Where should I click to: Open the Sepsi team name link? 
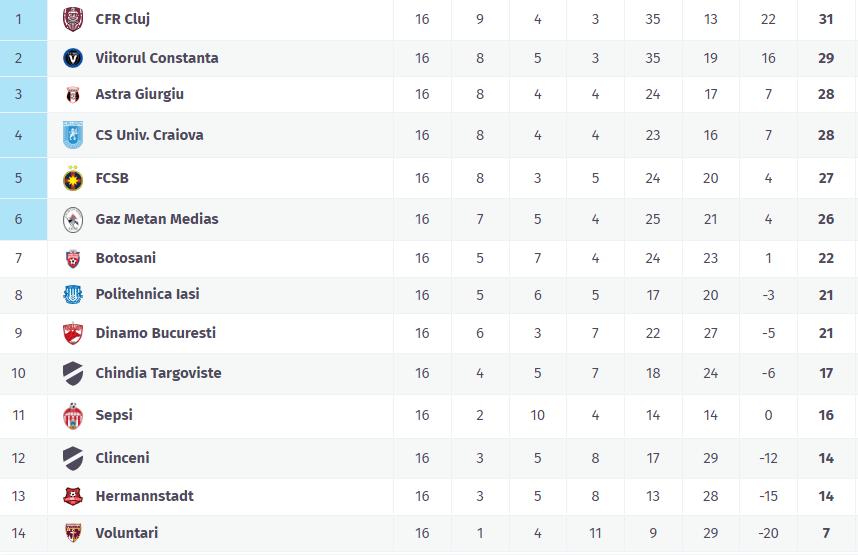pyautogui.click(x=114, y=415)
